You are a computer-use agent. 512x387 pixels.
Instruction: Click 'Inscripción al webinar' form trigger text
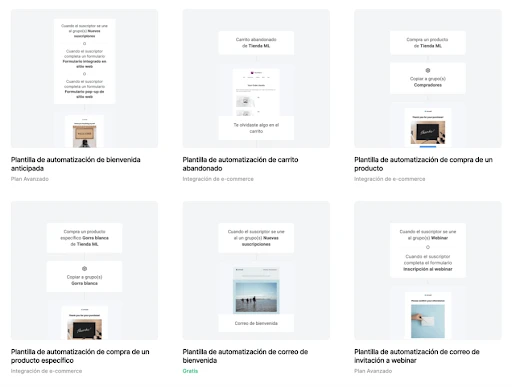pyautogui.click(x=428, y=269)
